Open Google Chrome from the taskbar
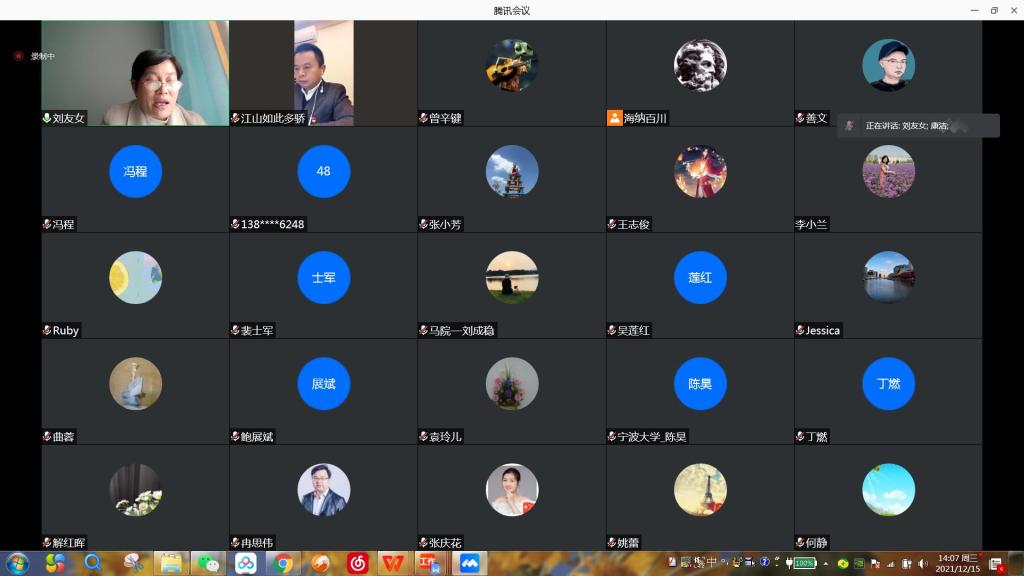Image resolution: width=1024 pixels, height=576 pixels. [x=283, y=563]
